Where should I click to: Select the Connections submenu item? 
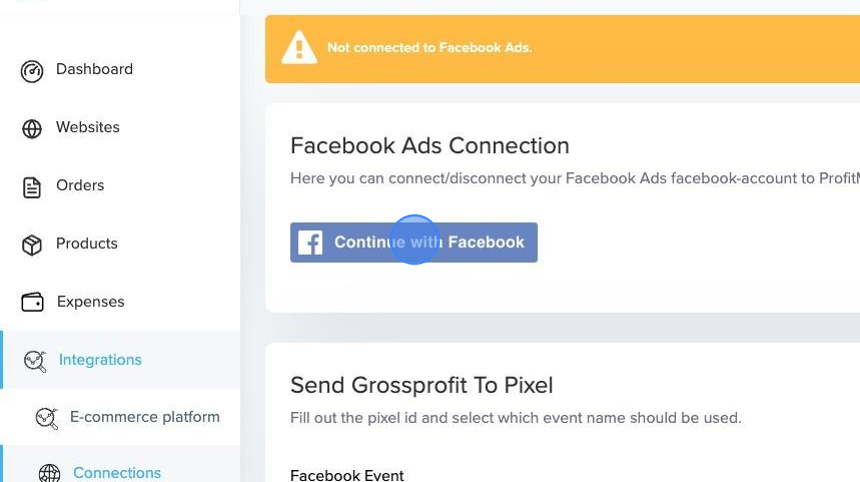coord(116,472)
